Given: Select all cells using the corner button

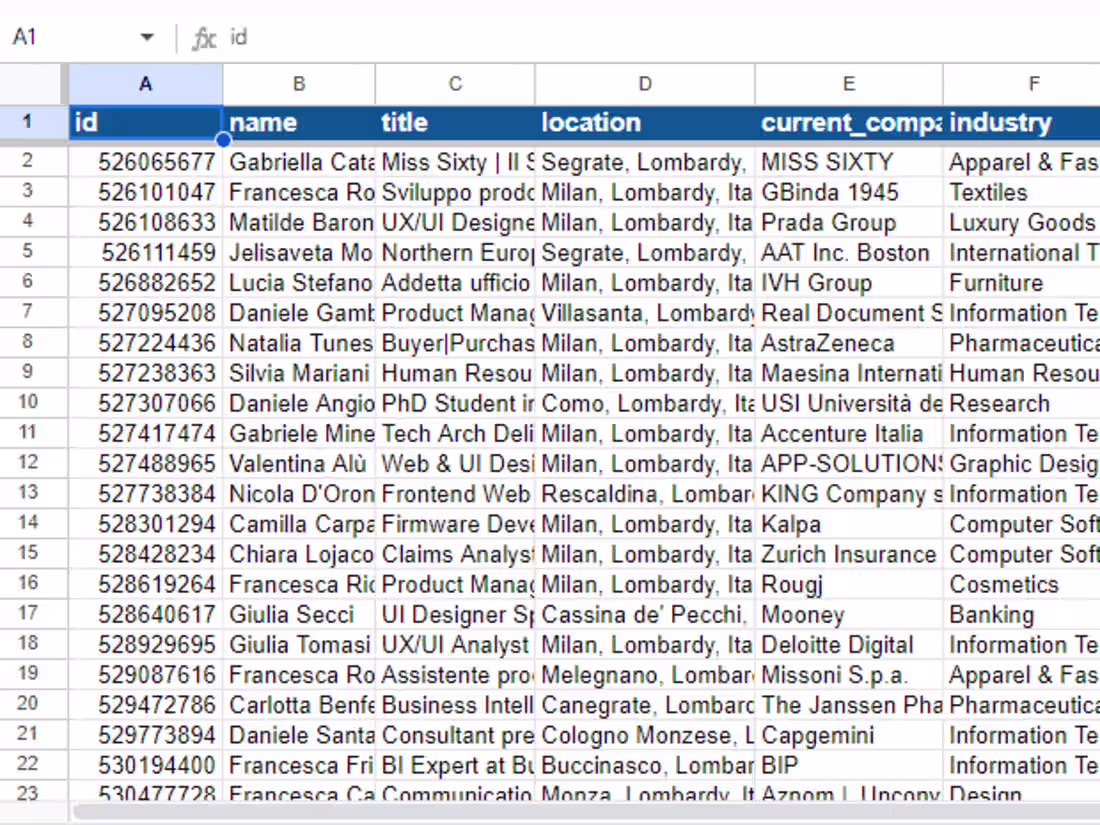Looking at the screenshot, I should click(x=31, y=84).
